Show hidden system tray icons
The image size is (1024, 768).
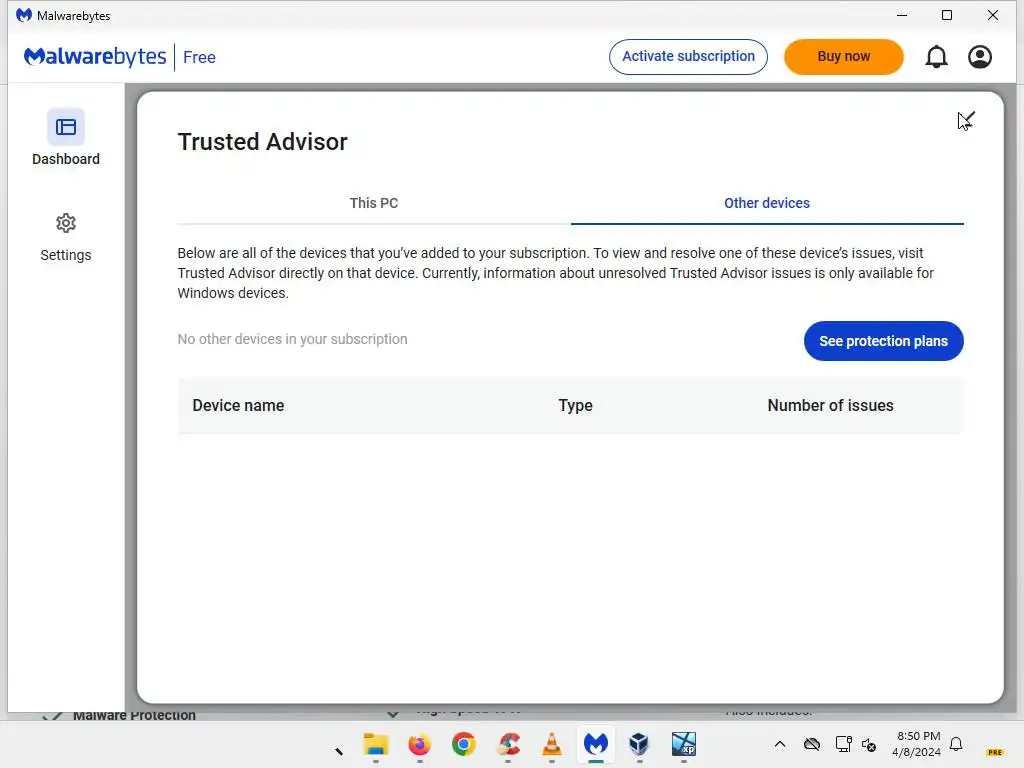point(780,744)
